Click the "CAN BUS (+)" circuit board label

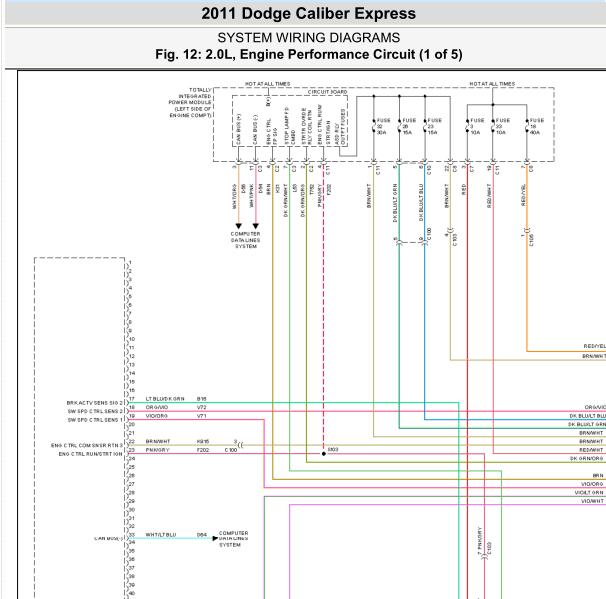point(238,129)
